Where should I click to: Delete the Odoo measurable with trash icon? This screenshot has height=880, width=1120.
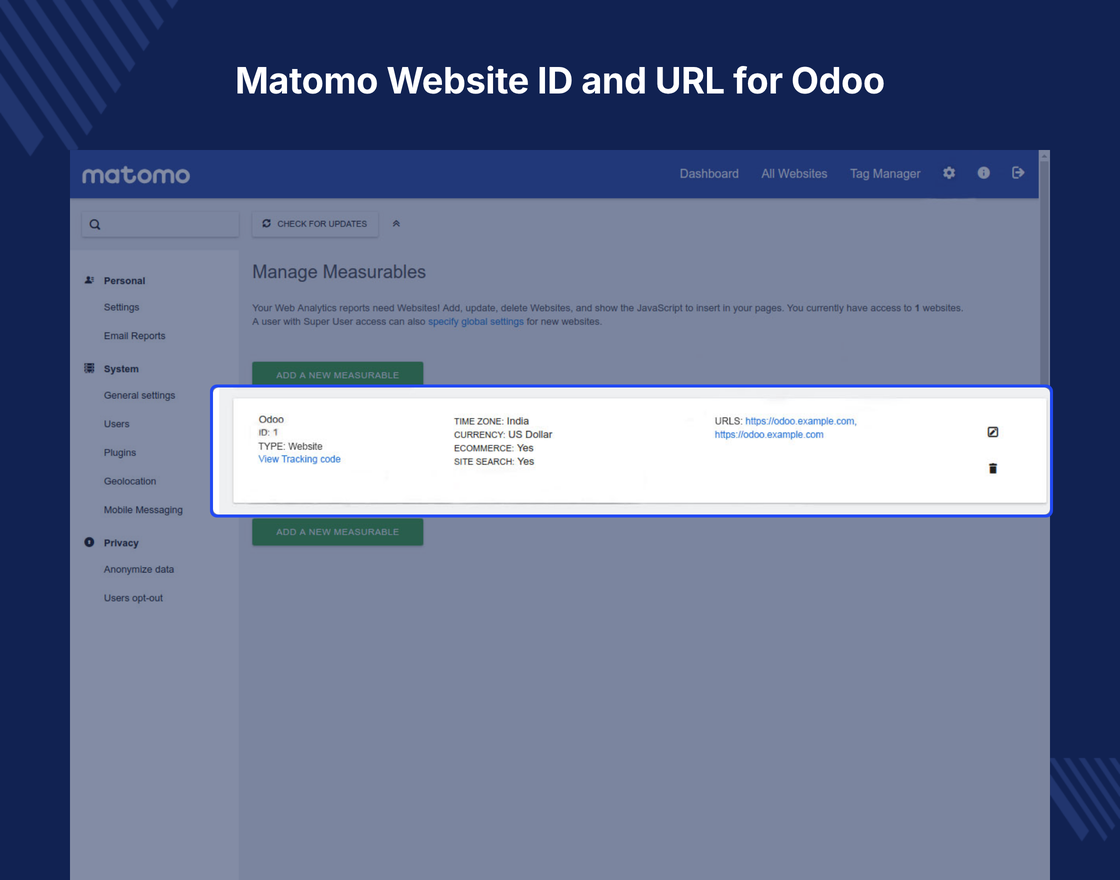(x=993, y=469)
